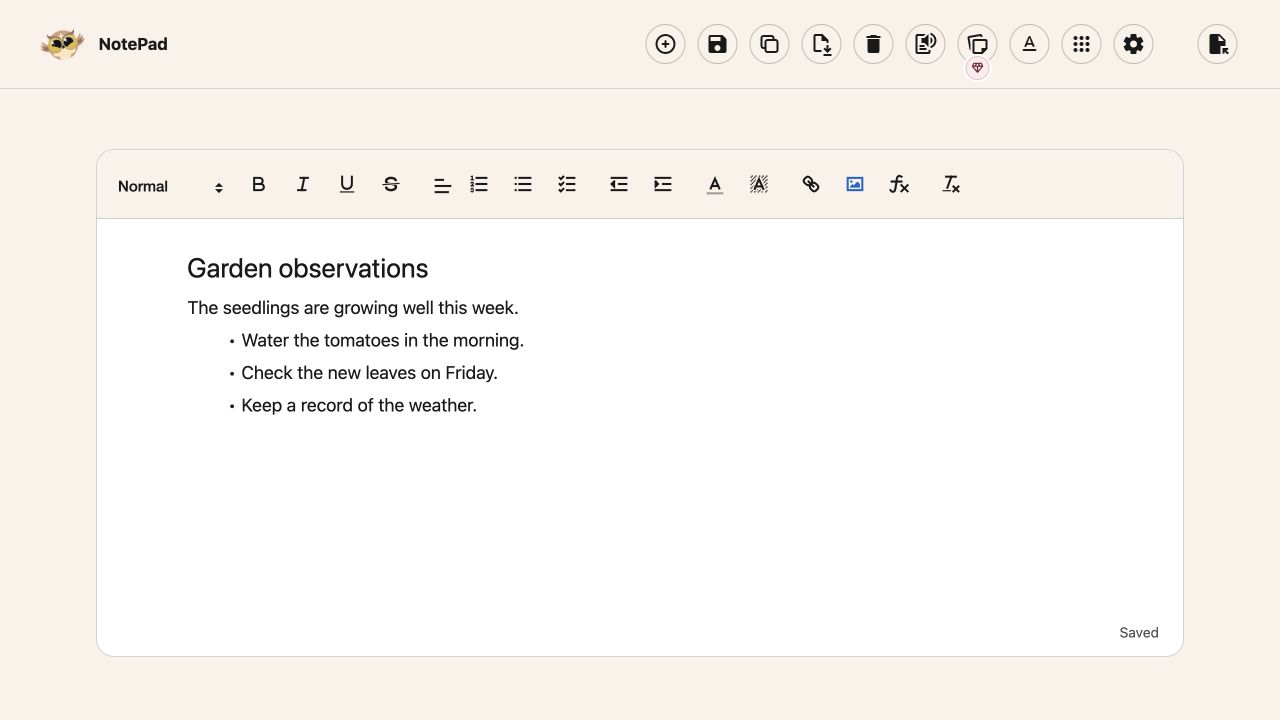
Task: Create a new note with the plus icon
Action: [665, 44]
